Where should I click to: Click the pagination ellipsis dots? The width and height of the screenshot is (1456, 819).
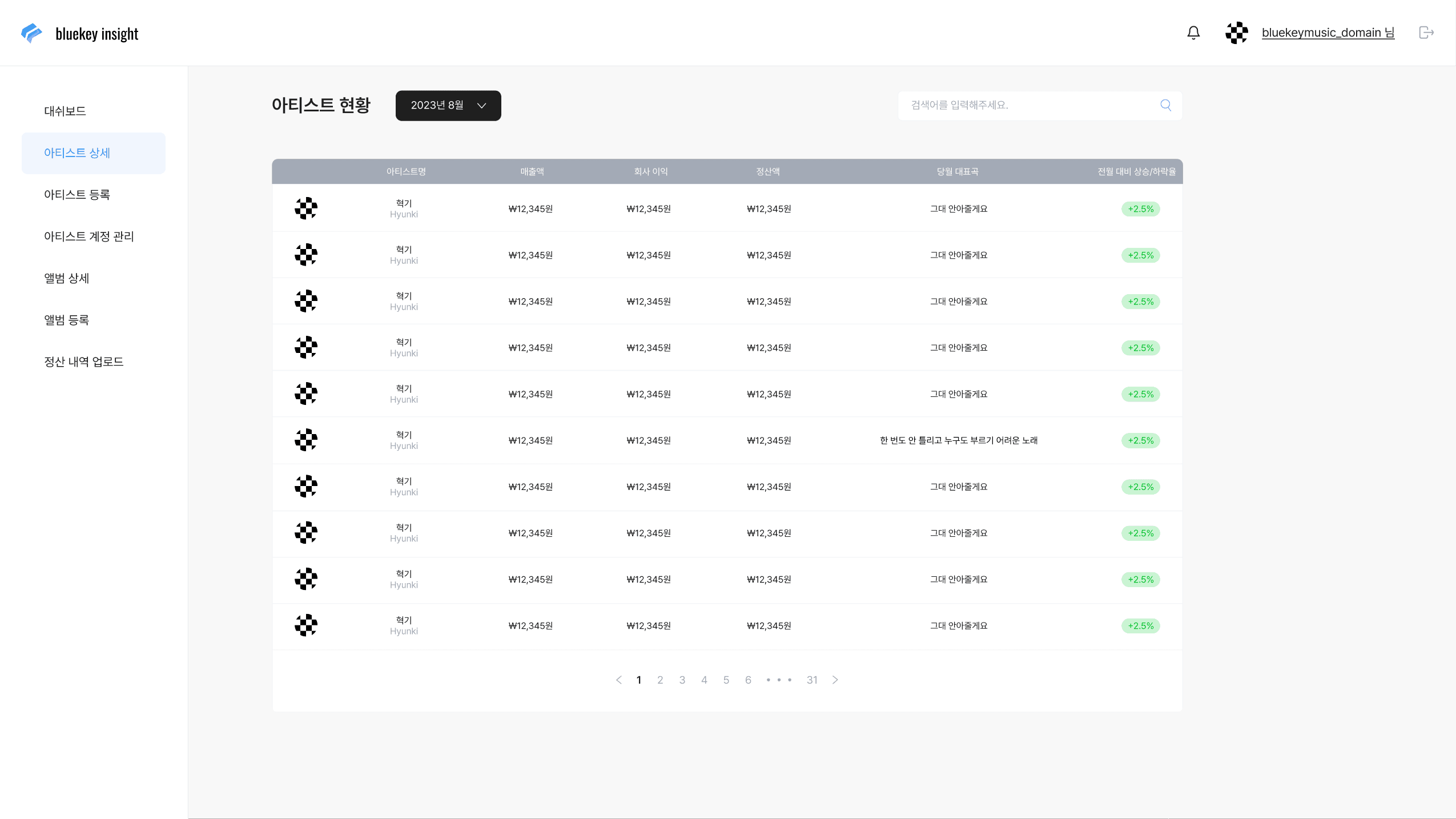point(779,680)
